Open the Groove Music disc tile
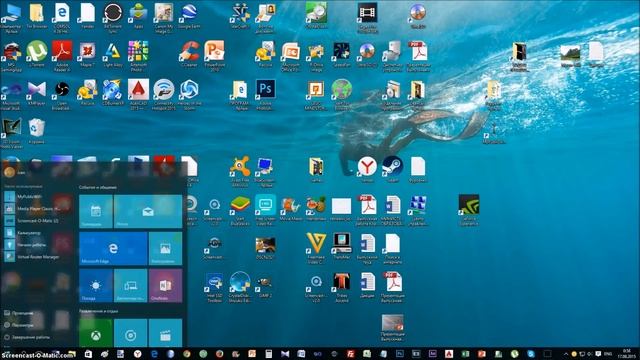The height and width of the screenshot is (360, 640). pos(131,333)
